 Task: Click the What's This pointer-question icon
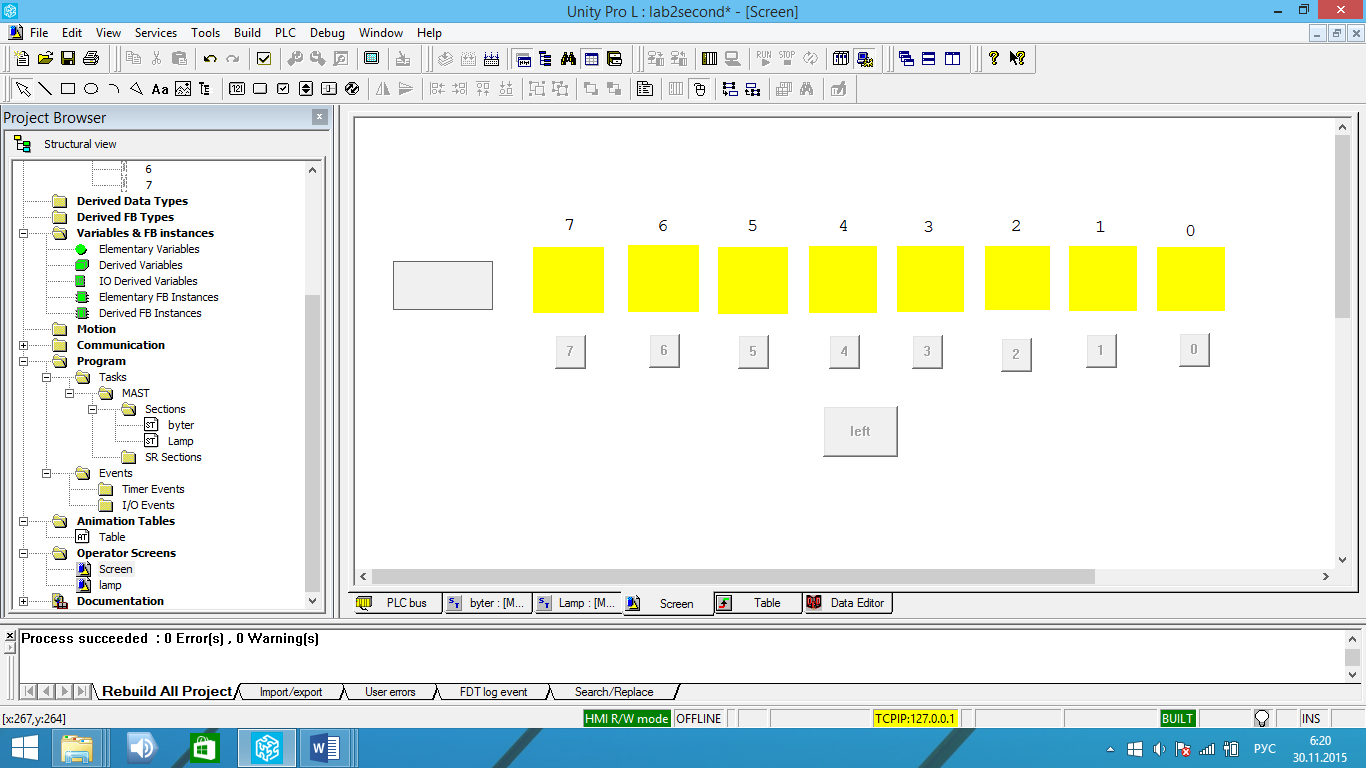click(x=1017, y=58)
